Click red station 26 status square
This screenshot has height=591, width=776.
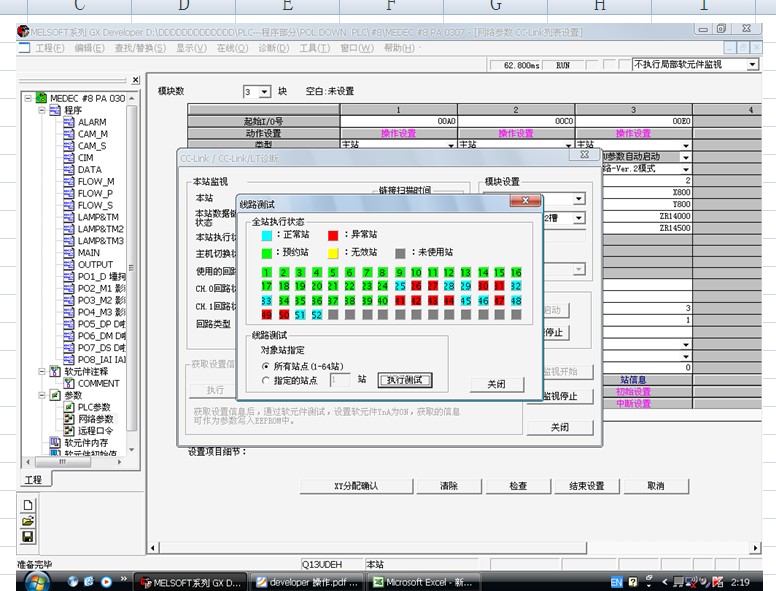(416, 286)
